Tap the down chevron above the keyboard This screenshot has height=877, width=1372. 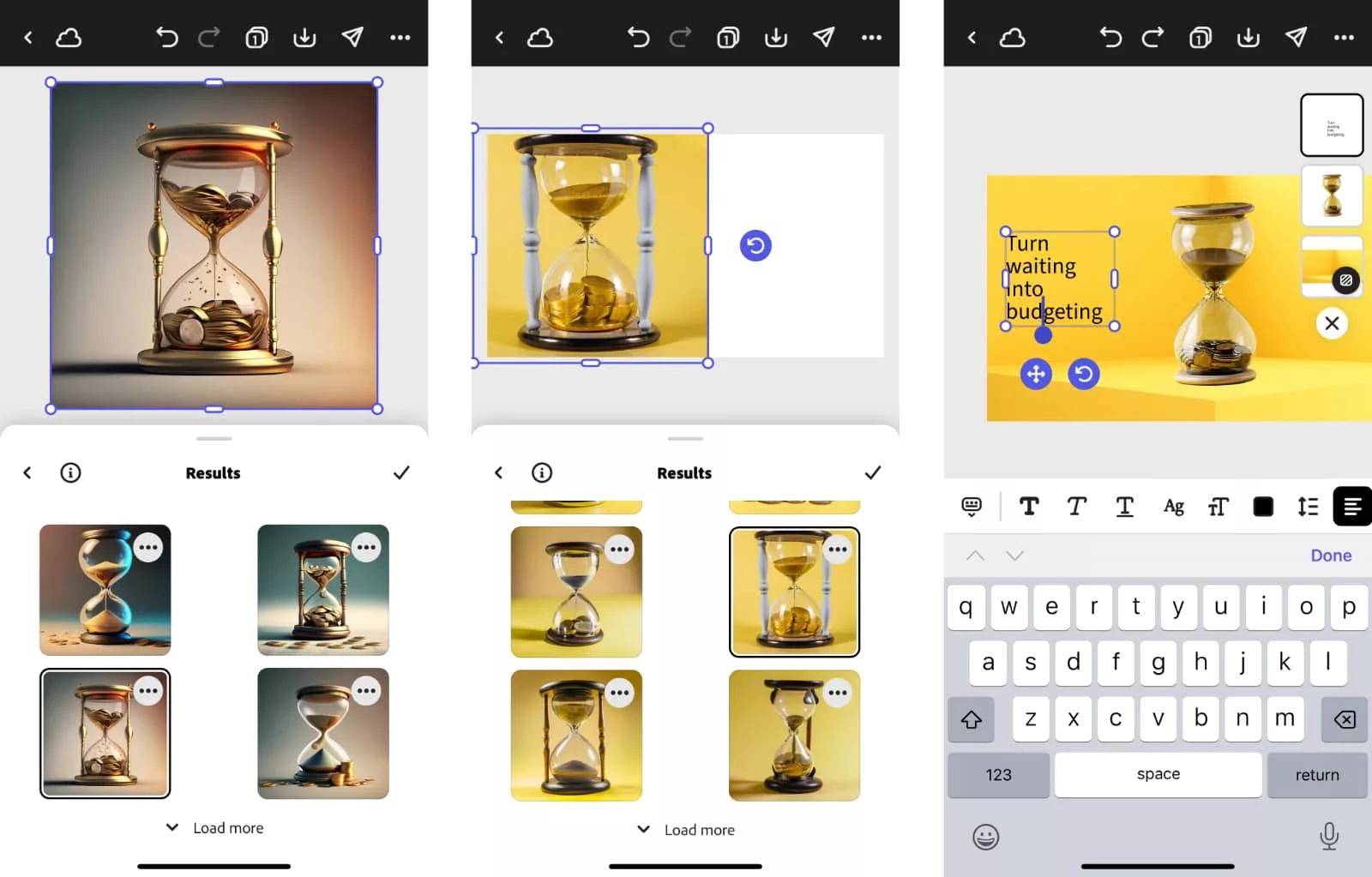point(1014,556)
